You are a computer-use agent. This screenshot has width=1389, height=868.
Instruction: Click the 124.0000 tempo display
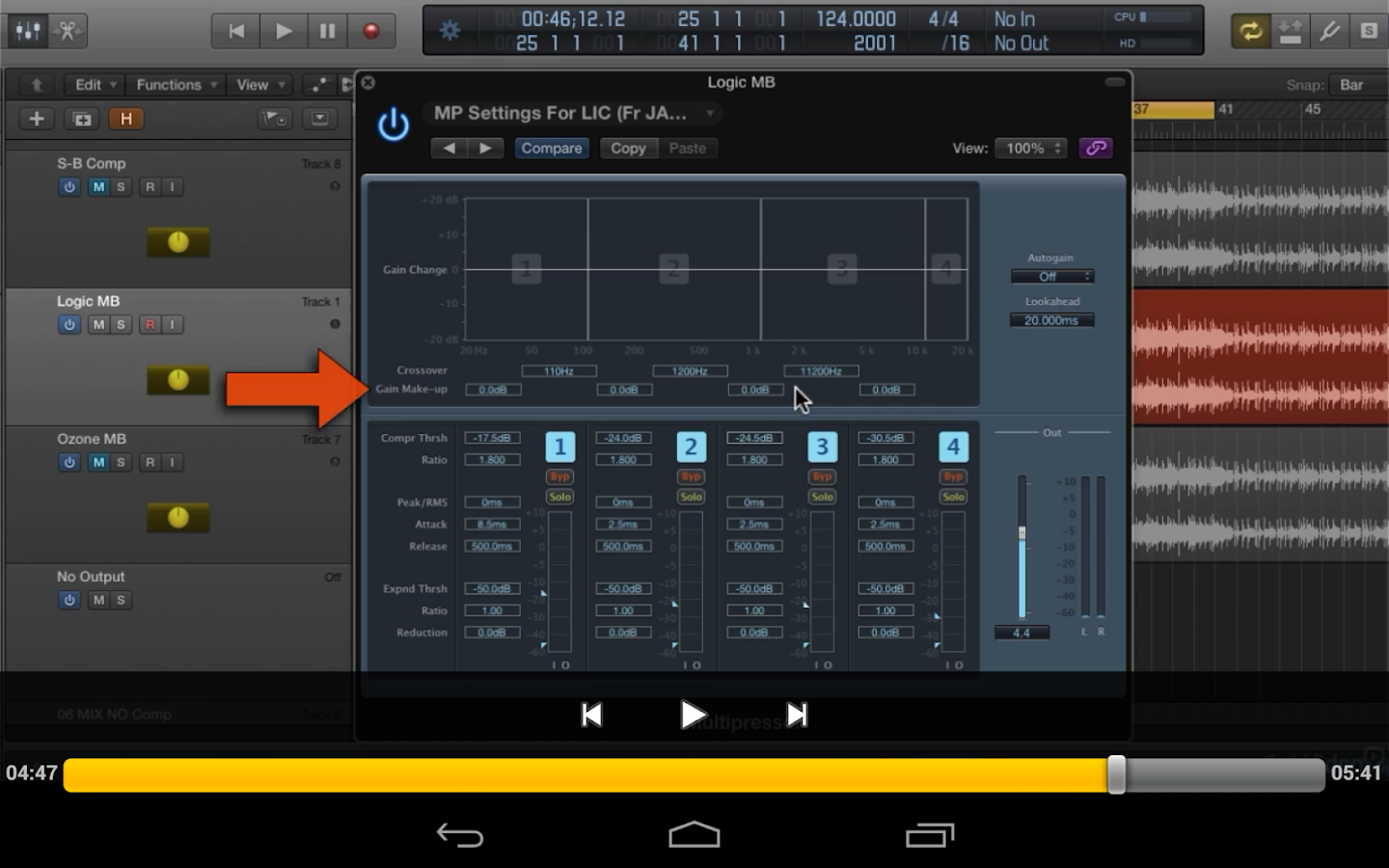[x=856, y=19]
